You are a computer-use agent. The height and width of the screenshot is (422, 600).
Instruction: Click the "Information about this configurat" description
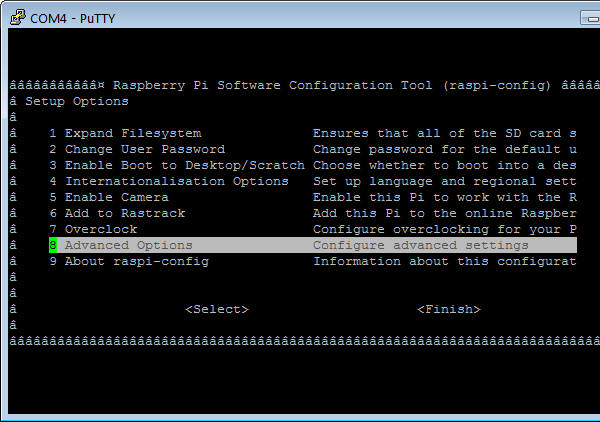tap(444, 261)
